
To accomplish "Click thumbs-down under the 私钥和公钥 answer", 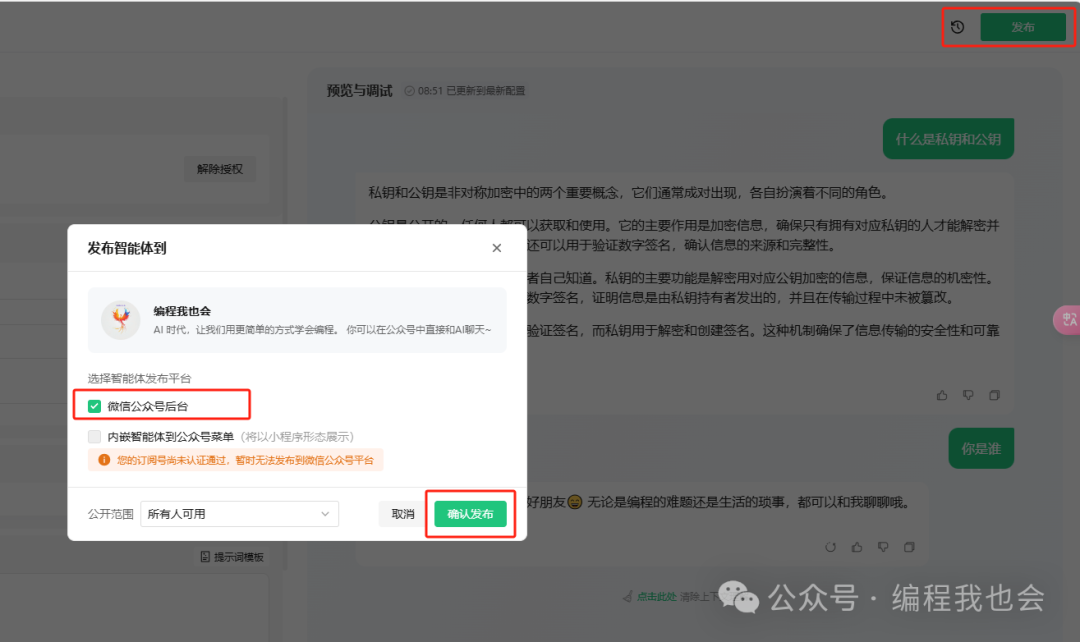I will tap(968, 396).
